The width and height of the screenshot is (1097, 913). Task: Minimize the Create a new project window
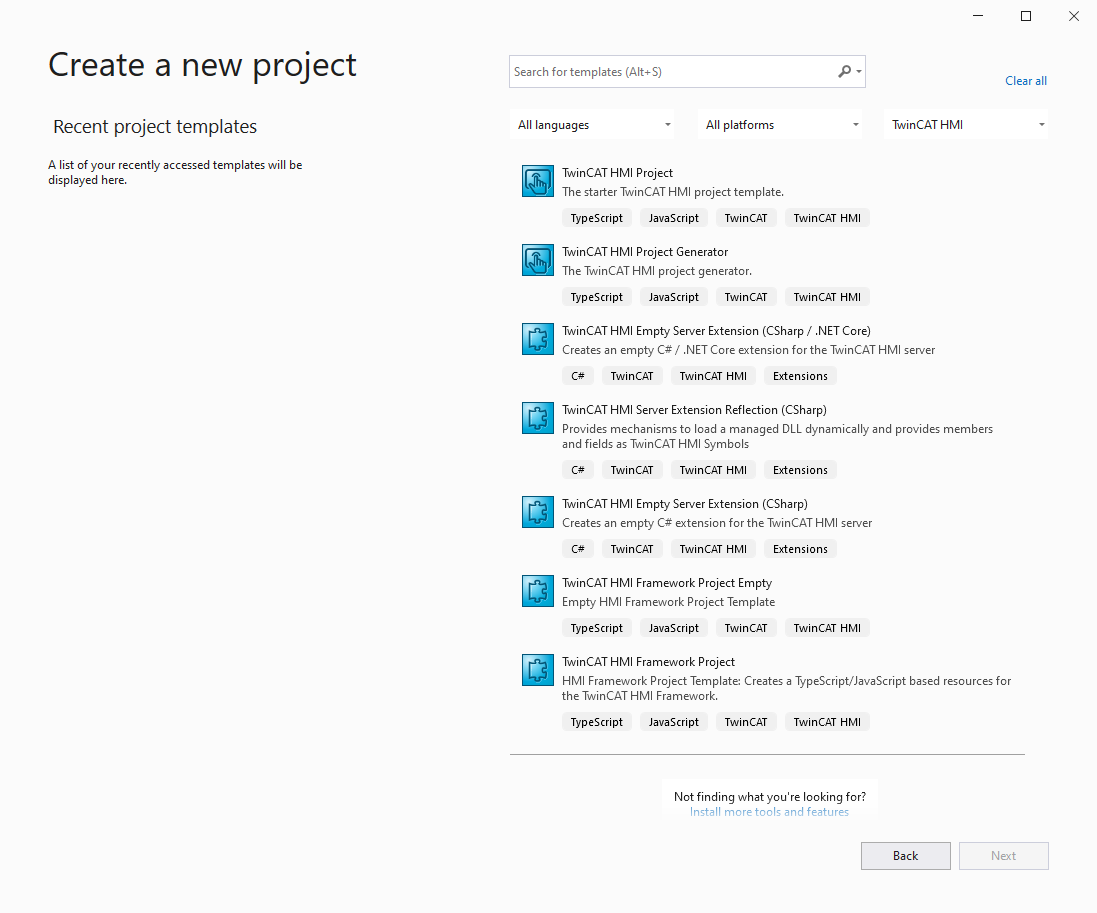coord(978,16)
